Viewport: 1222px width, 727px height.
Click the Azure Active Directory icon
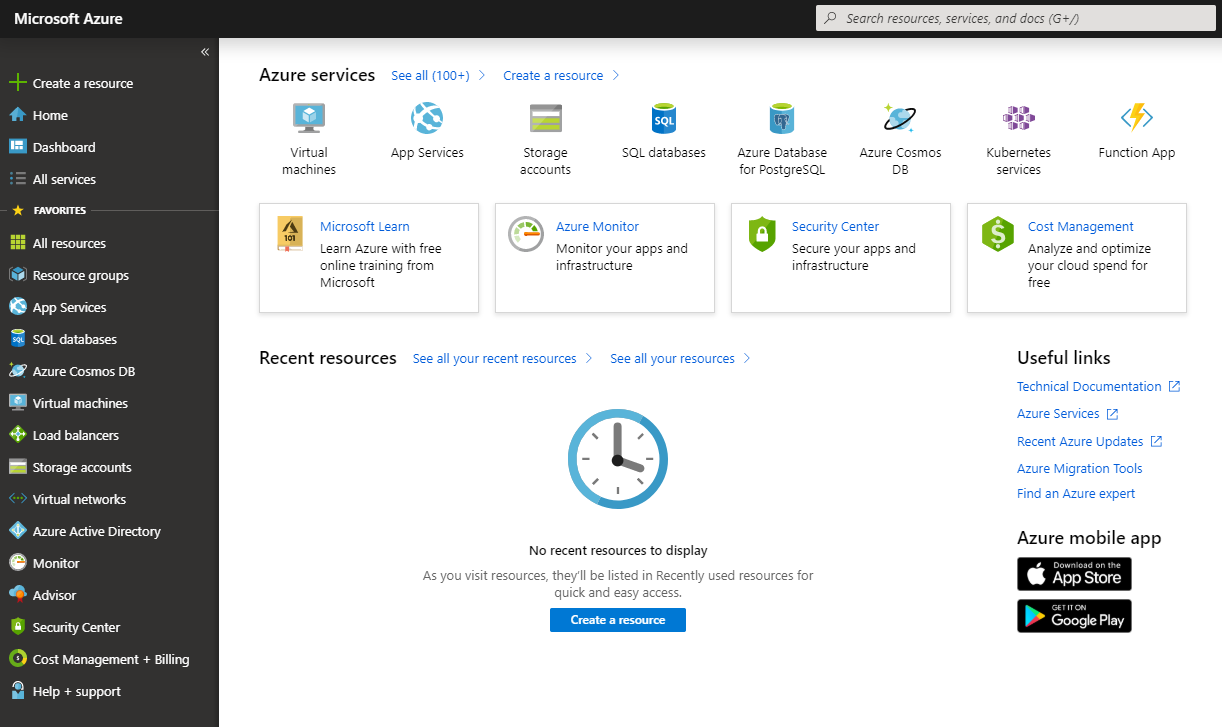click(17, 531)
